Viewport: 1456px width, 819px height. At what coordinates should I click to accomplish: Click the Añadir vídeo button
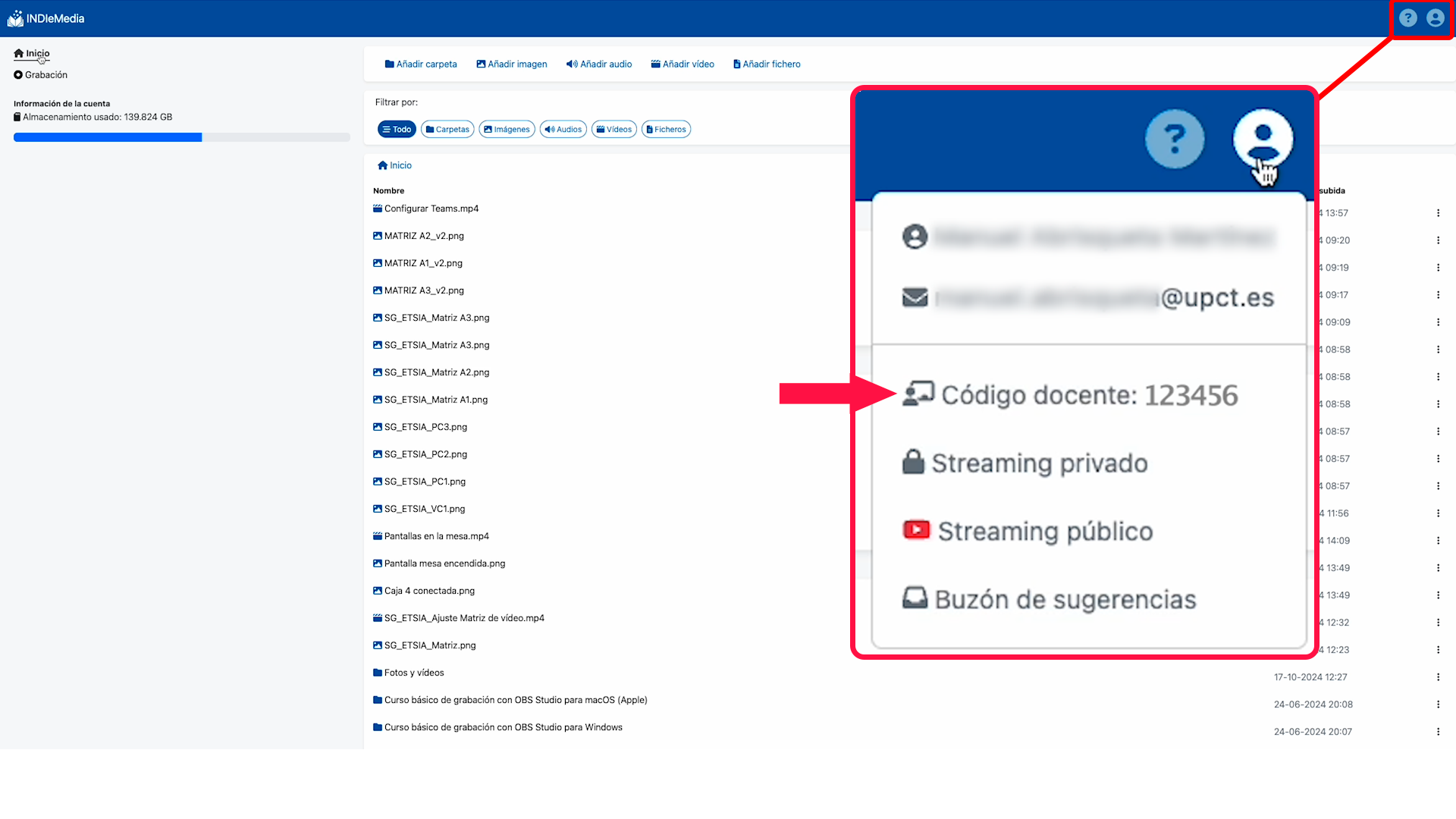pyautogui.click(x=682, y=64)
